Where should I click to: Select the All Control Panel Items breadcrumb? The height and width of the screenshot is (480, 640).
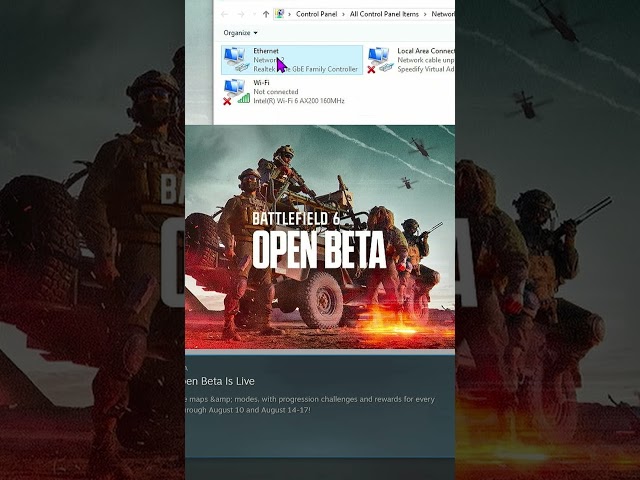tap(384, 14)
